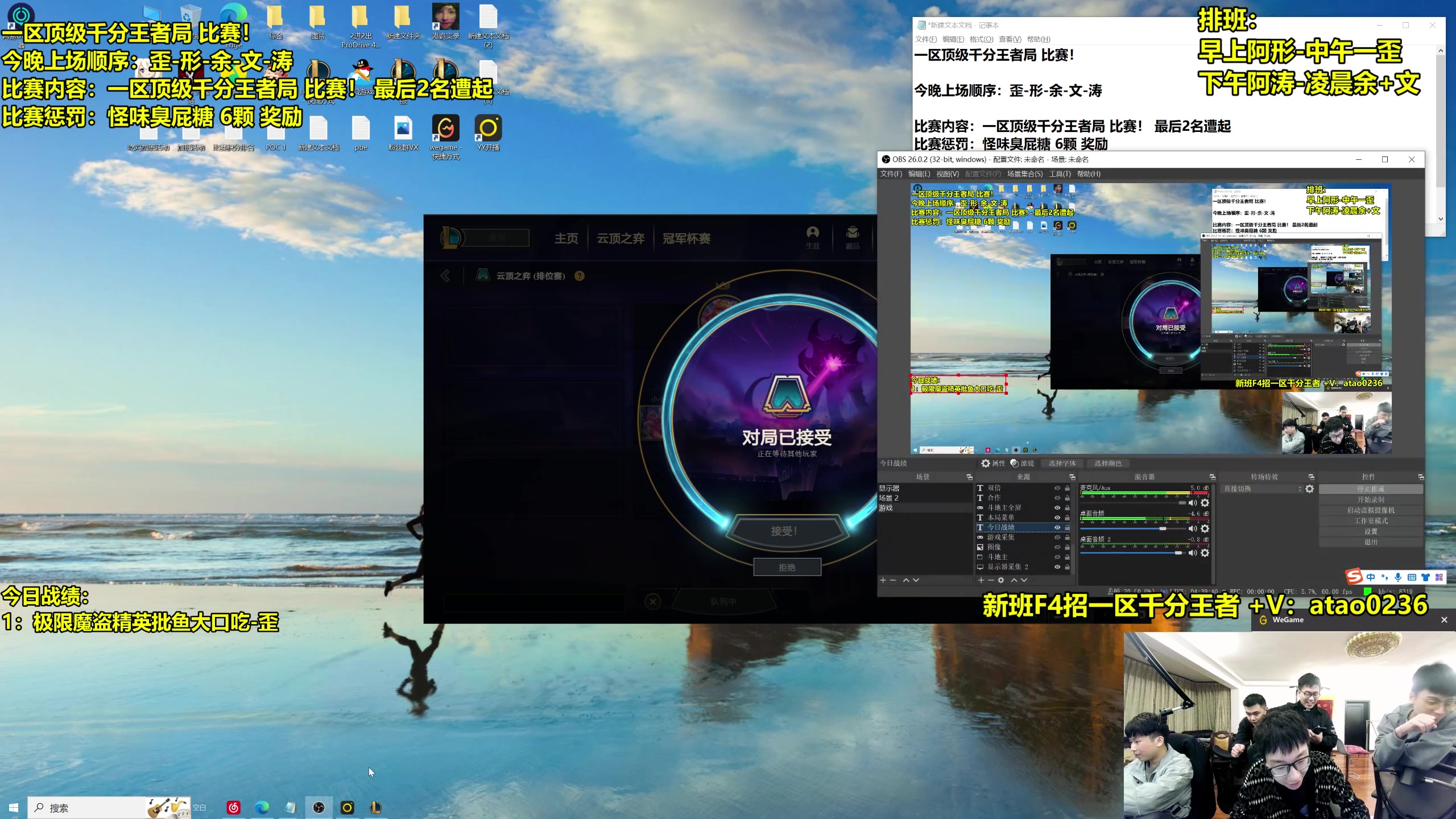Open YY开播 desktop shortcut
The width and height of the screenshot is (1456, 819).
pos(488,133)
